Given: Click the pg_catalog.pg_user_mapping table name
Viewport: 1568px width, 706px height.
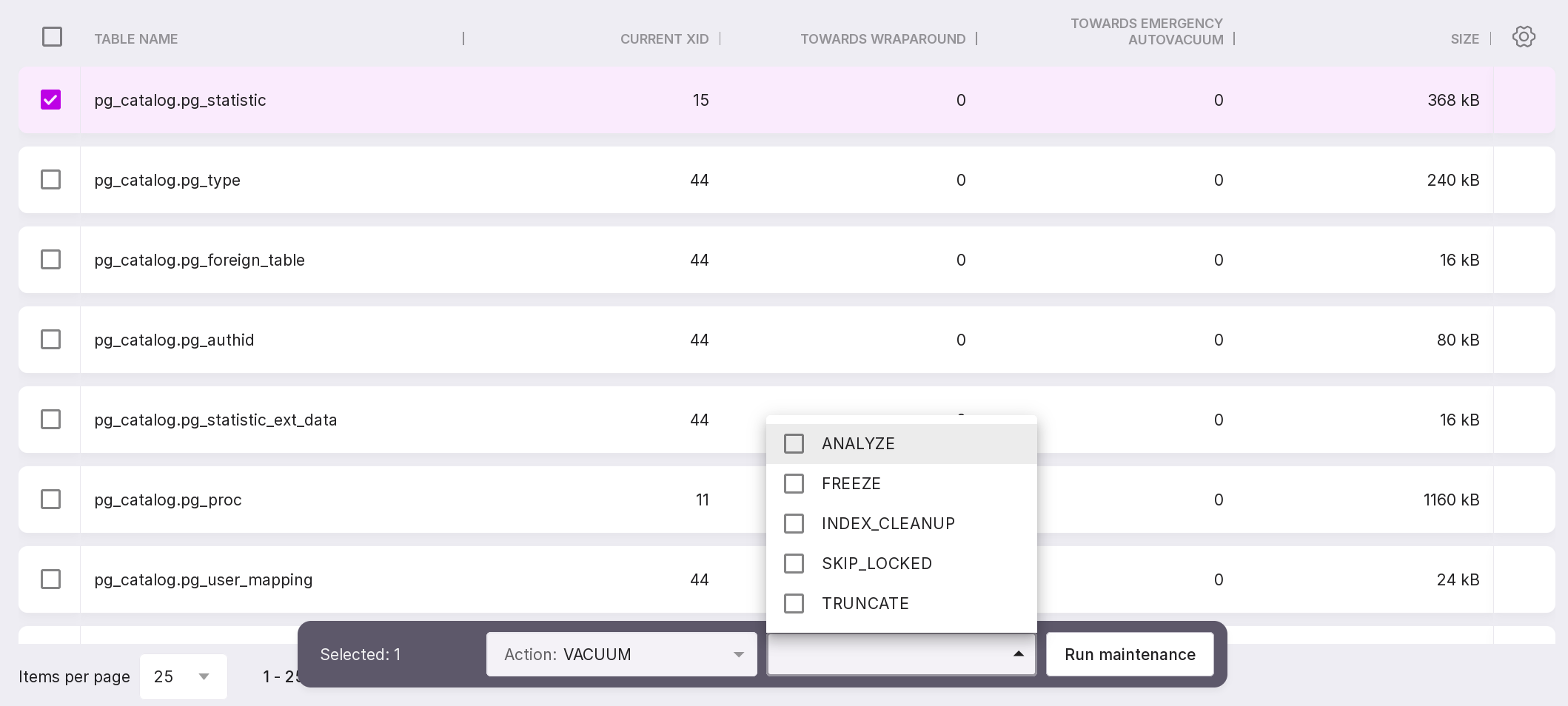Looking at the screenshot, I should pos(204,579).
